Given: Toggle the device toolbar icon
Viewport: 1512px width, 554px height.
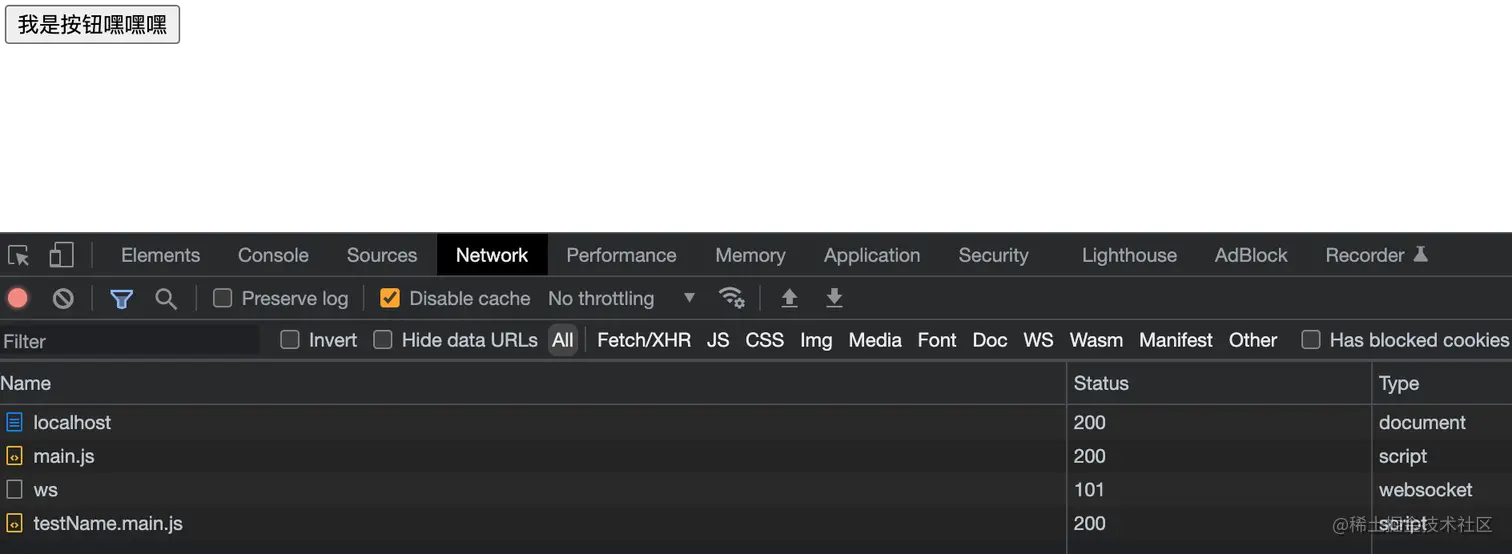Looking at the screenshot, I should coord(61,255).
